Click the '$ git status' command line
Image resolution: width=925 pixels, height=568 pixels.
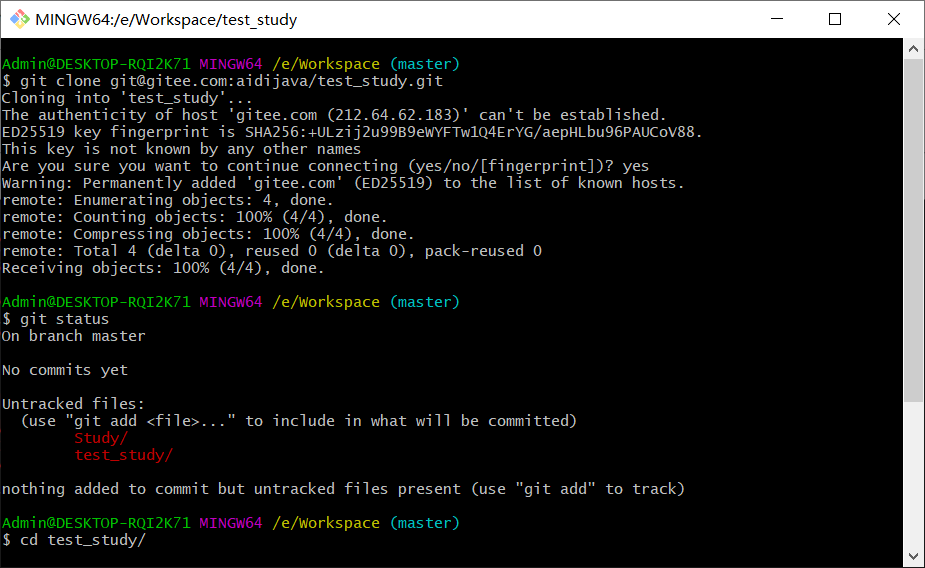pos(55,319)
